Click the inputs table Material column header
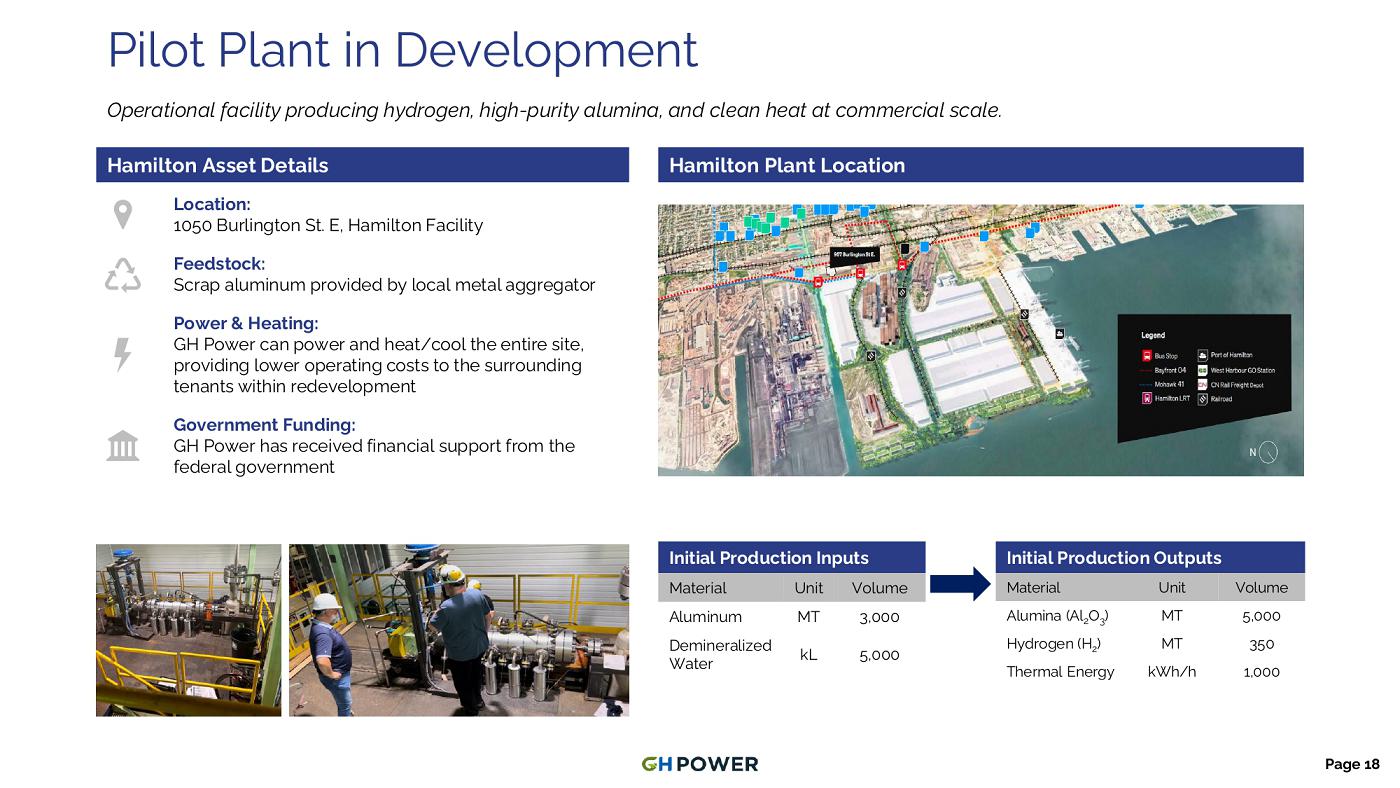 click(x=697, y=587)
